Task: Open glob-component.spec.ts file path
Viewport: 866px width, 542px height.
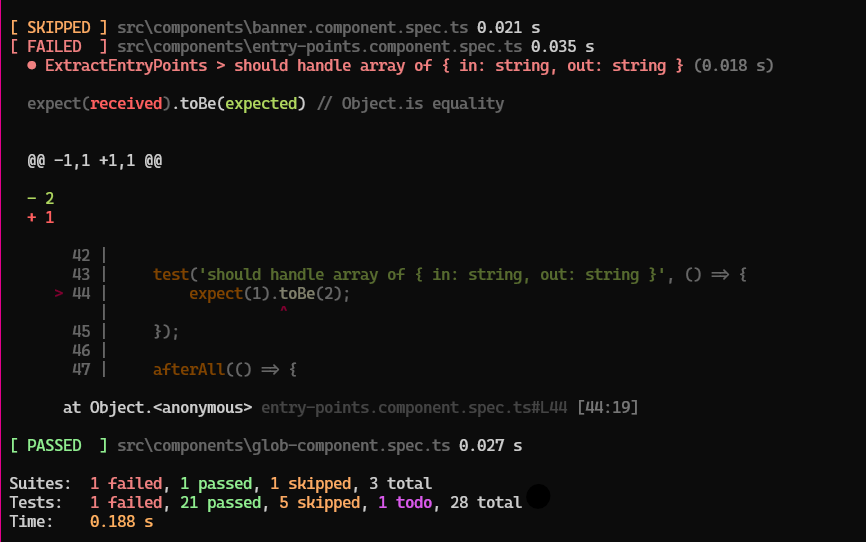Action: click(284, 445)
